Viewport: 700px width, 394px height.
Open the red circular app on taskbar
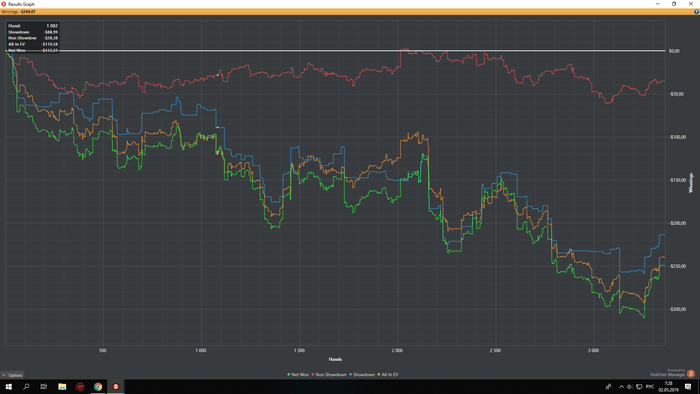click(80, 386)
